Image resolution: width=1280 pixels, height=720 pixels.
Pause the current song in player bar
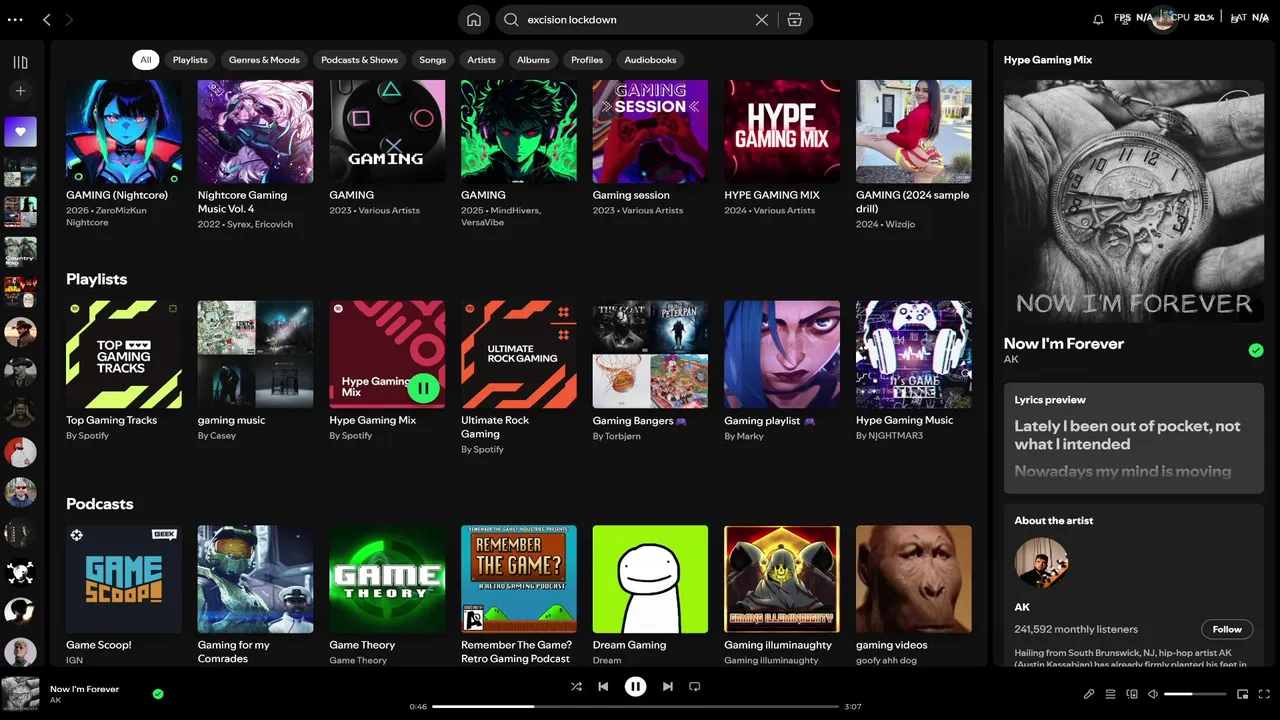(635, 687)
